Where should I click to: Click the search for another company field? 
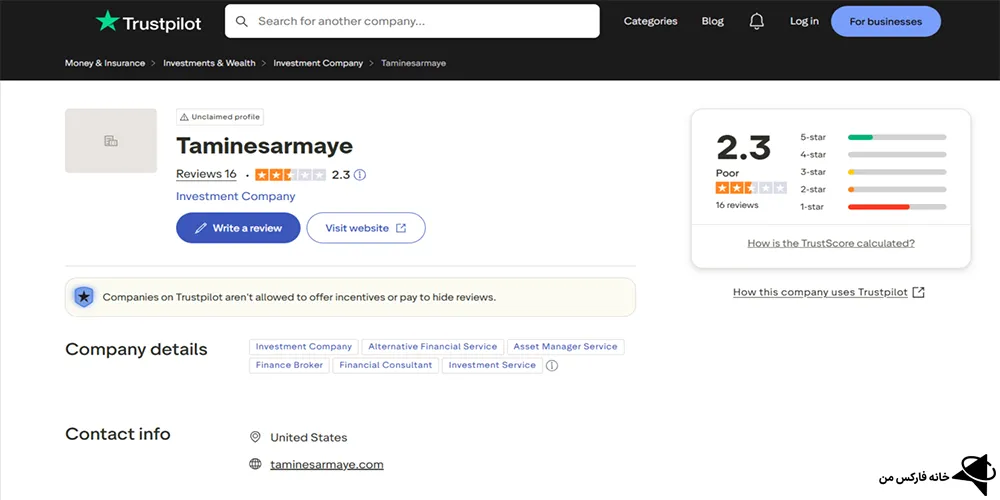420,21
